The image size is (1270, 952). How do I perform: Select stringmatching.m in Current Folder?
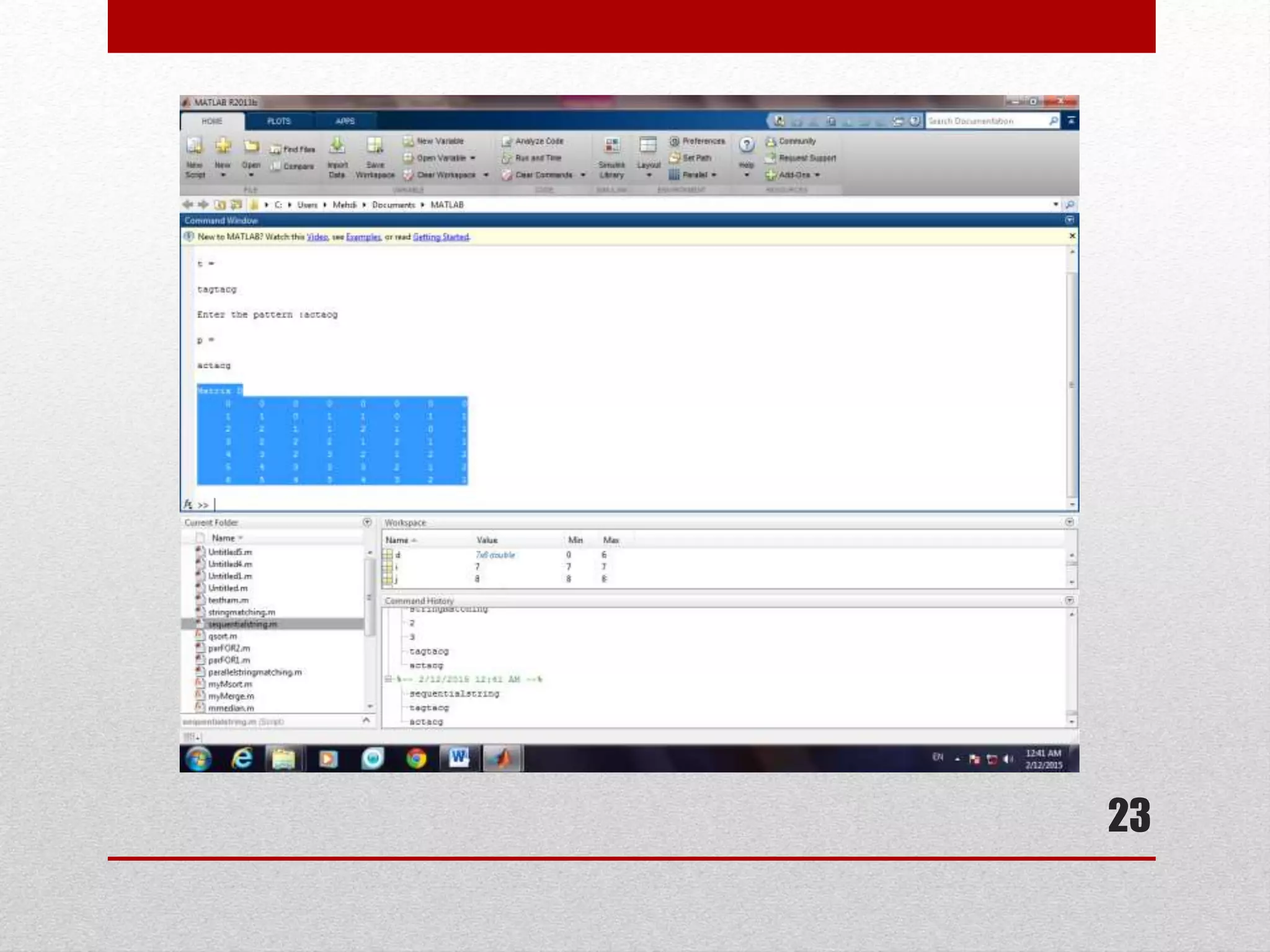pos(241,612)
